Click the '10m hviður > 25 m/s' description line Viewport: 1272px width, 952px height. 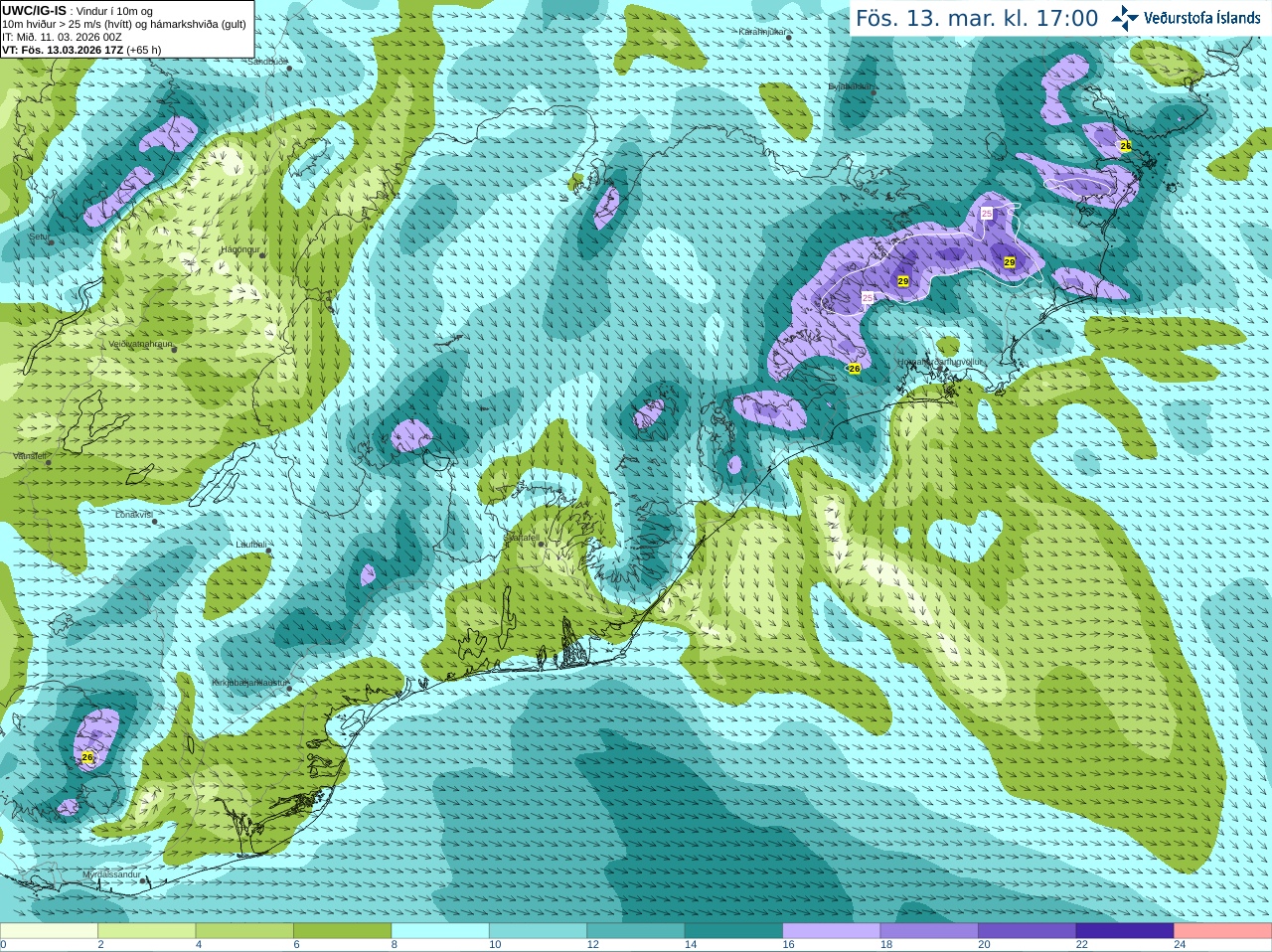click(124, 24)
